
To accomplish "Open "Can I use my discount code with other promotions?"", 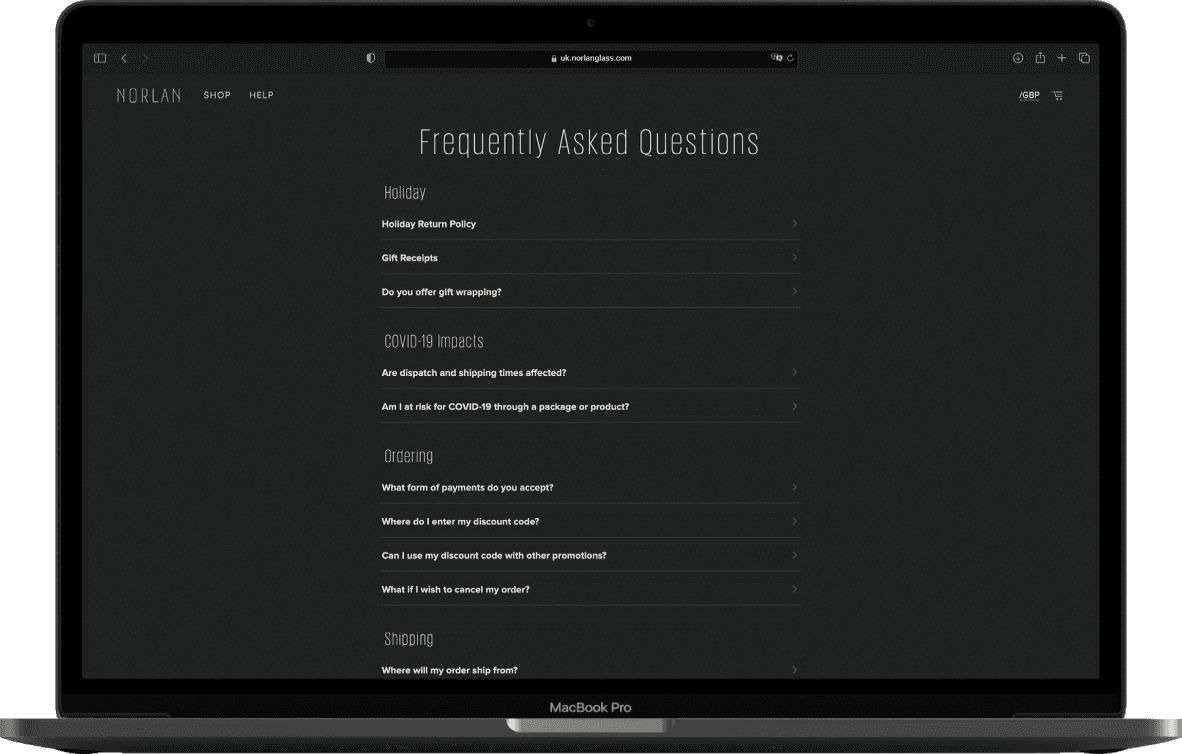I will [x=590, y=555].
